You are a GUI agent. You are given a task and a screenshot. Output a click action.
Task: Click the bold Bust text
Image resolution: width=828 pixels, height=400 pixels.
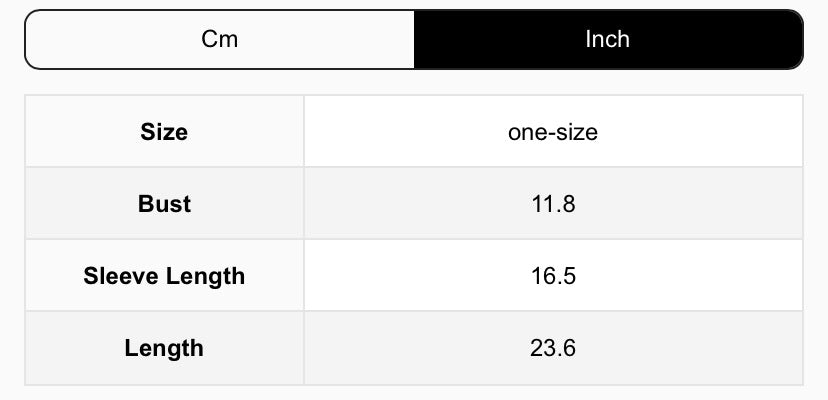tap(164, 204)
